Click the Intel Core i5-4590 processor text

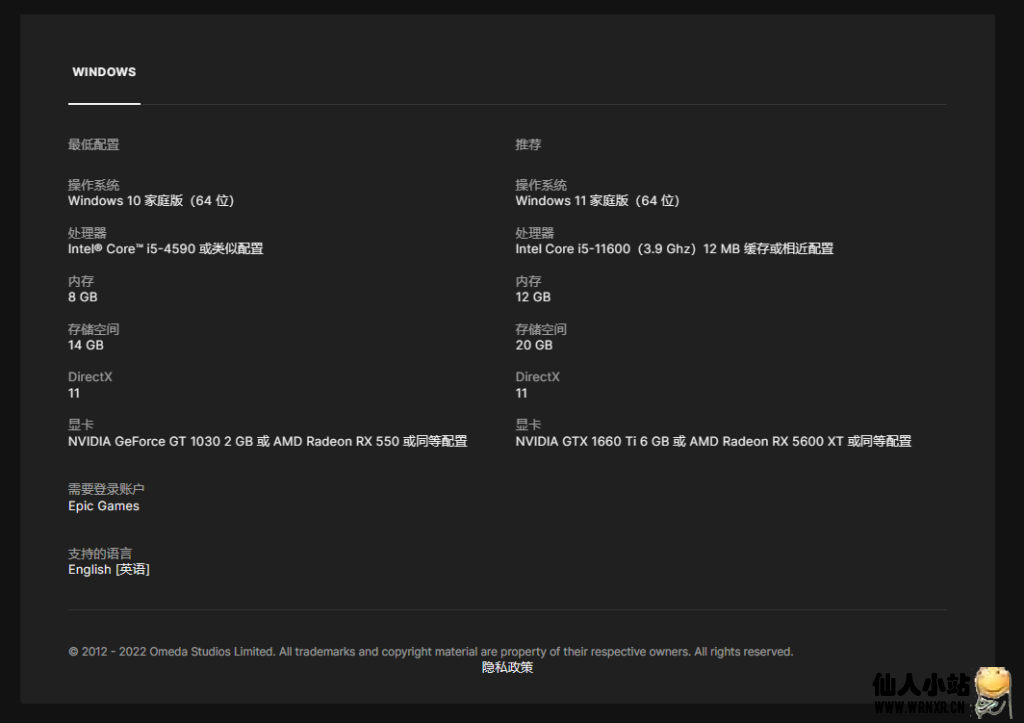click(x=165, y=248)
